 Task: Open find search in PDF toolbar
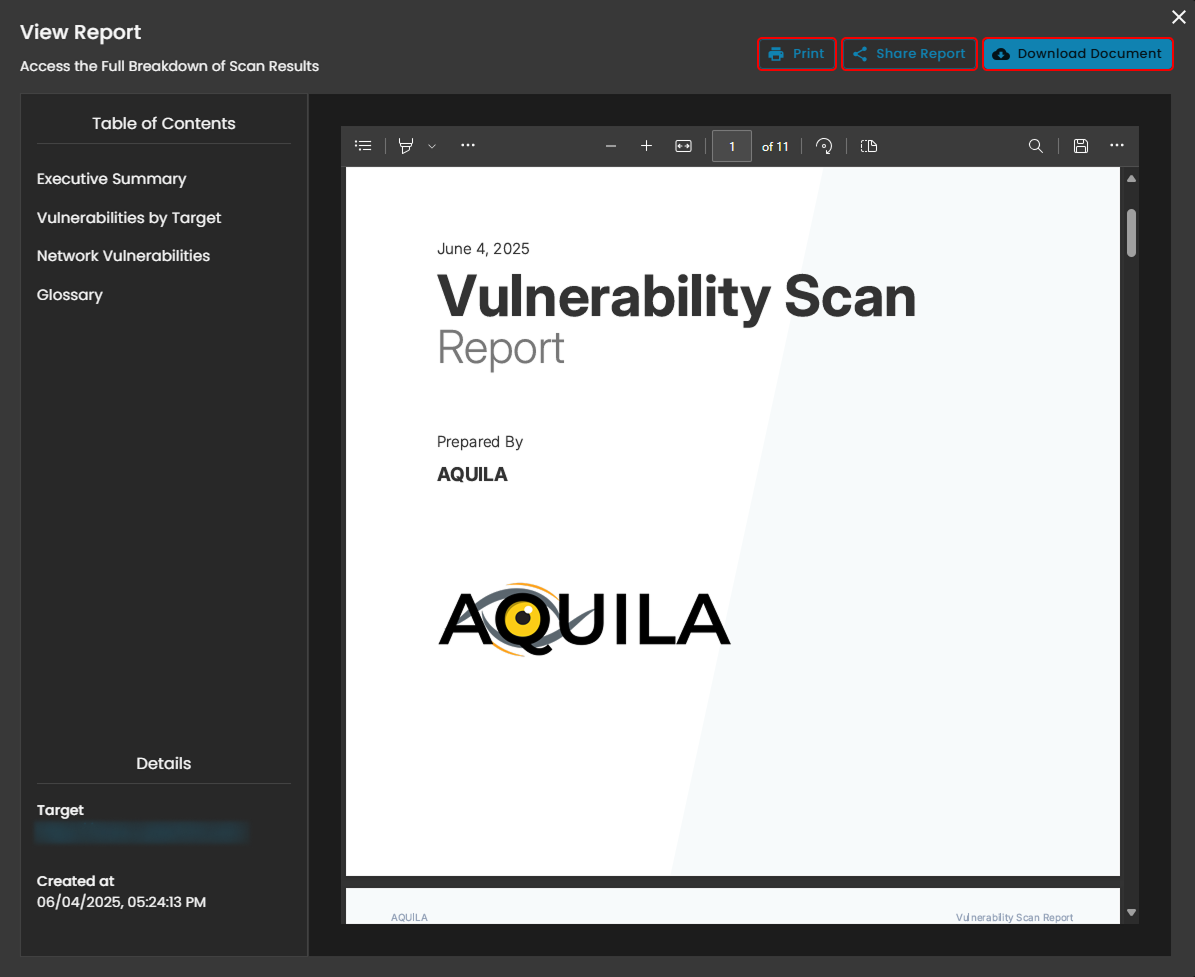pyautogui.click(x=1036, y=146)
